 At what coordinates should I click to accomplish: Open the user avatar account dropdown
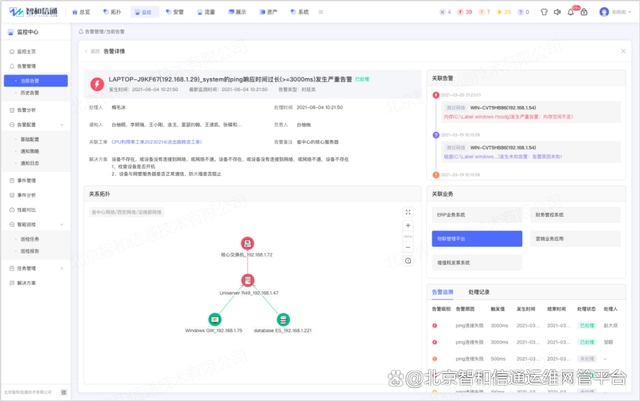tap(615, 12)
